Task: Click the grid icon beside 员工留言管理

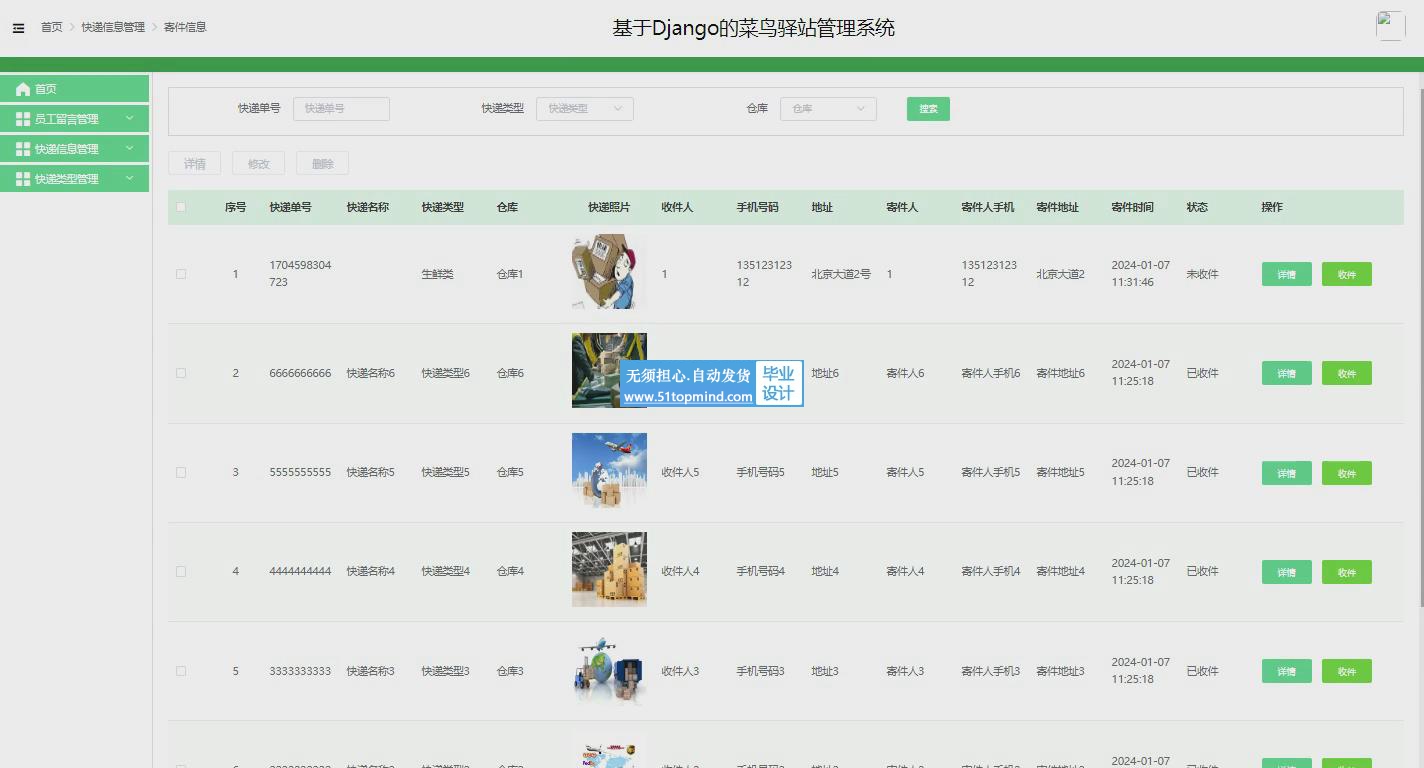Action: tap(23, 119)
